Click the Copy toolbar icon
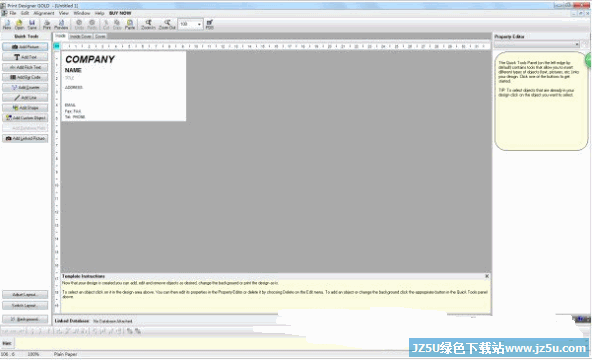The width and height of the screenshot is (592, 360). 117,25
